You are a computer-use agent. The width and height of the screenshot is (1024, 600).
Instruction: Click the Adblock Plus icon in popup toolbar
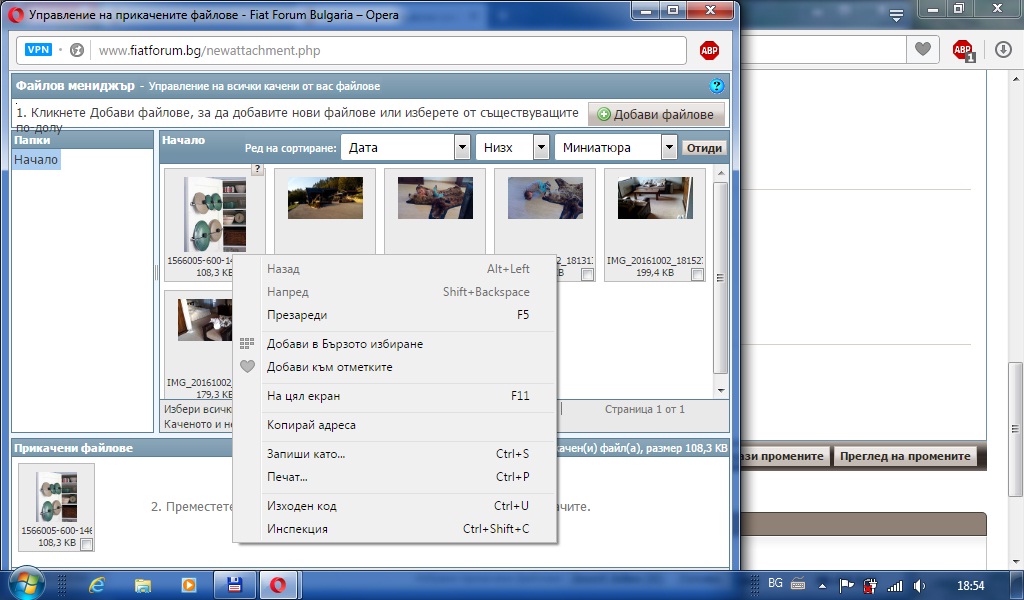(709, 51)
